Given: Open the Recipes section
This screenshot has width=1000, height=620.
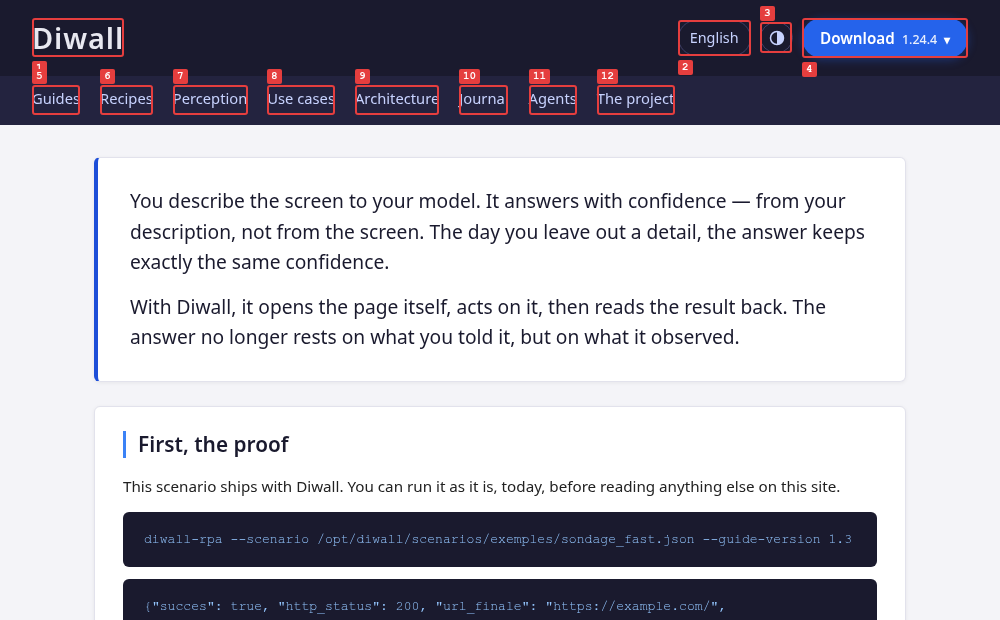Looking at the screenshot, I should pos(126,100).
